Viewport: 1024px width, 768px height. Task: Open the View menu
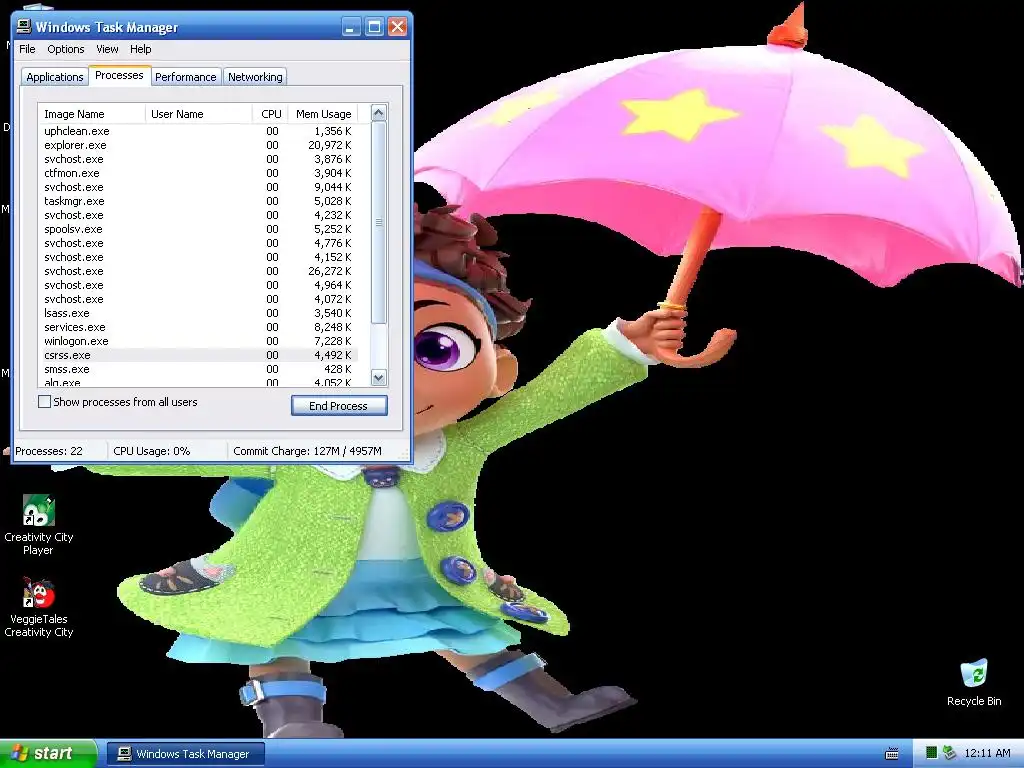pyautogui.click(x=107, y=49)
